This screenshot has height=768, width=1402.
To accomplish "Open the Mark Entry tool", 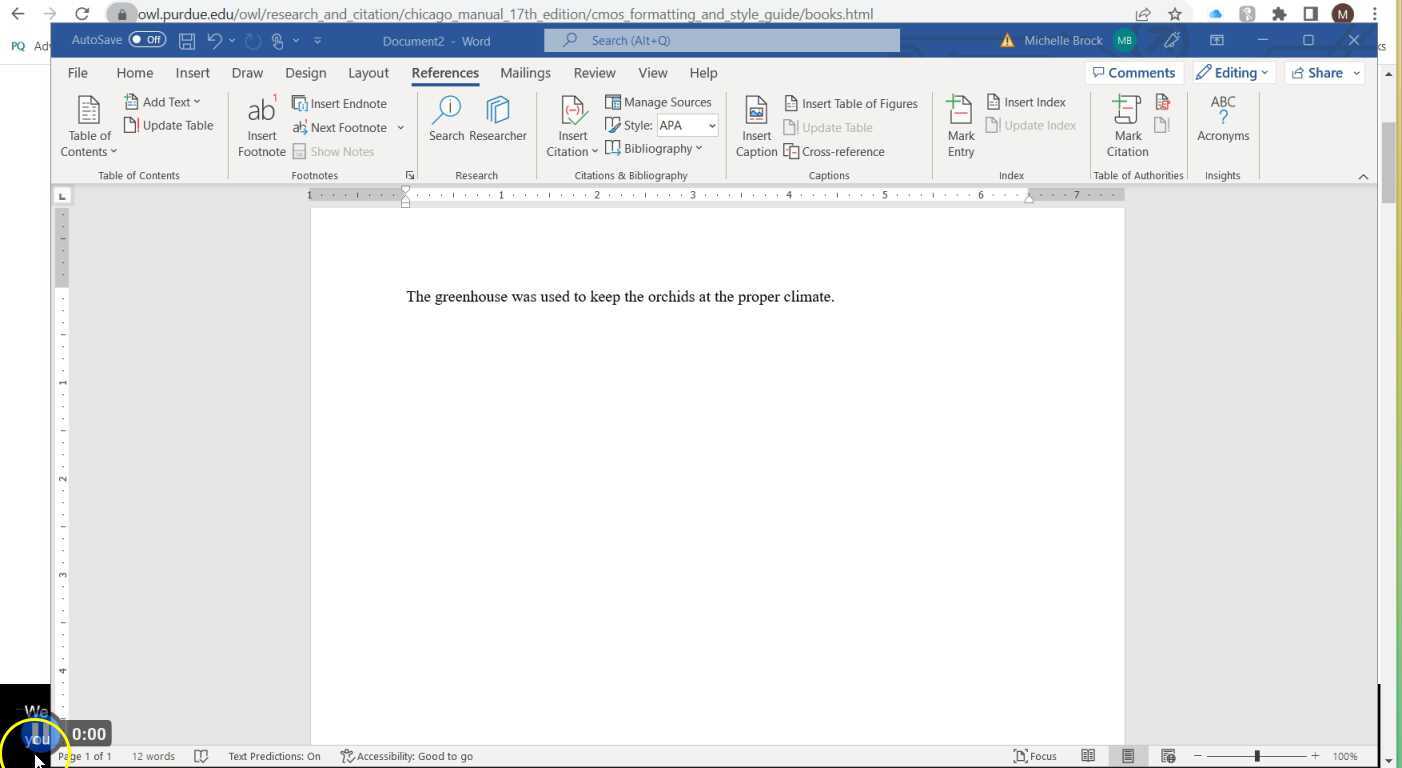I will pyautogui.click(x=959, y=124).
